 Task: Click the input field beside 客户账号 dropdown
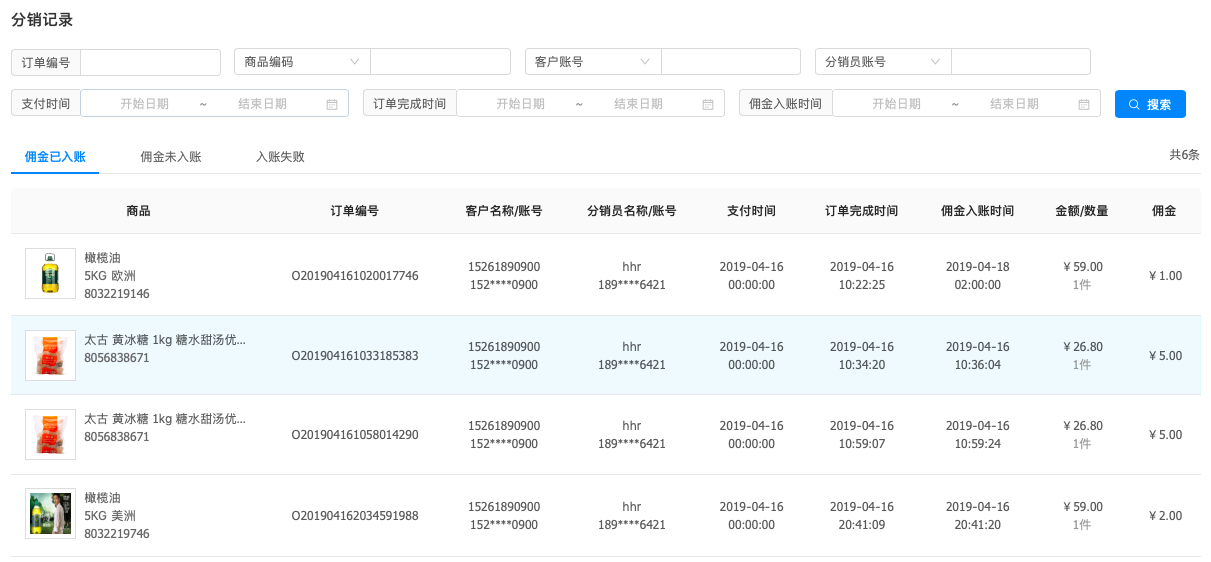point(730,62)
